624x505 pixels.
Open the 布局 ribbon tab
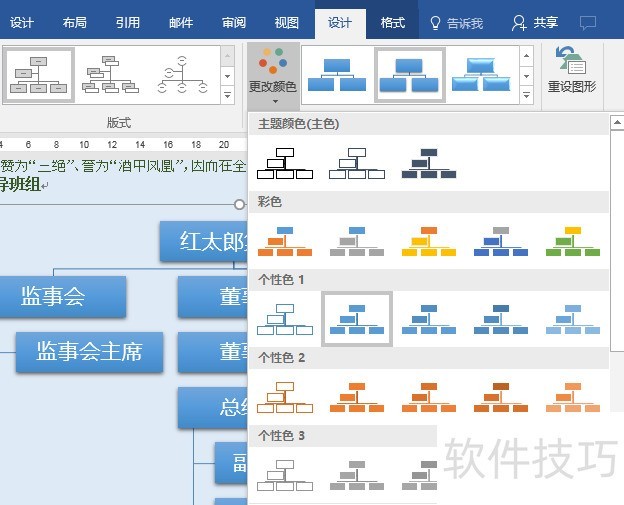(74, 23)
